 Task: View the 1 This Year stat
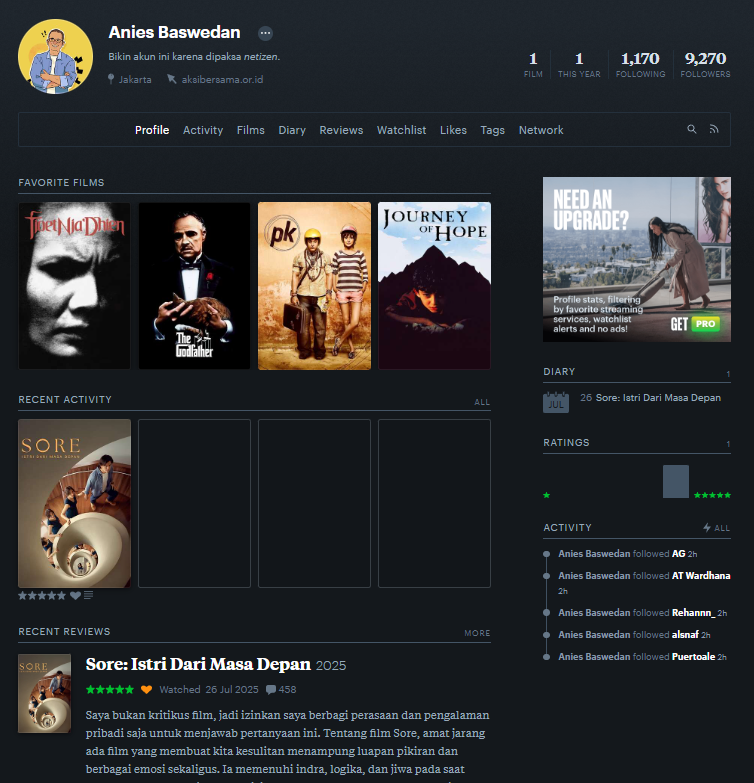click(x=579, y=64)
